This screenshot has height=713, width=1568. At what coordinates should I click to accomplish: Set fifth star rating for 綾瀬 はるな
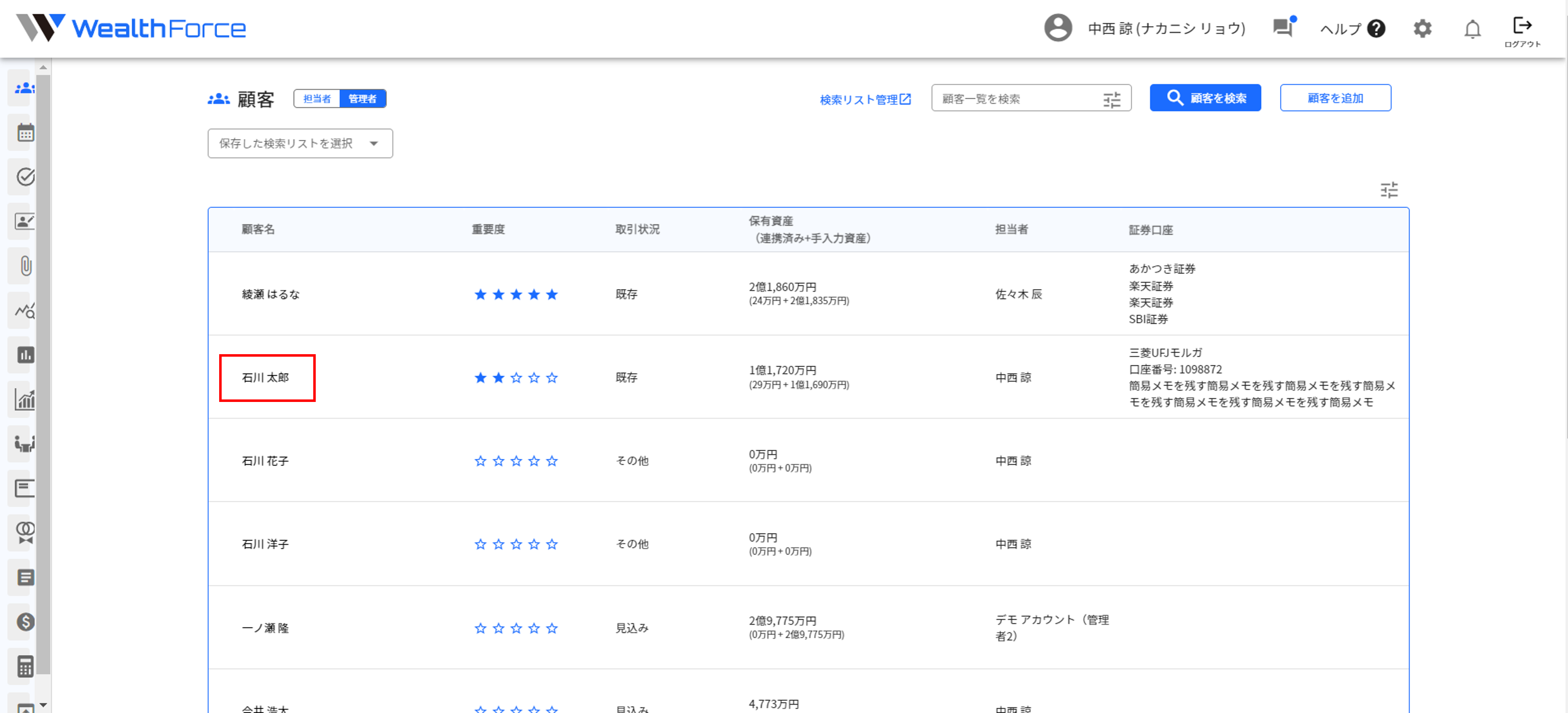pos(552,295)
